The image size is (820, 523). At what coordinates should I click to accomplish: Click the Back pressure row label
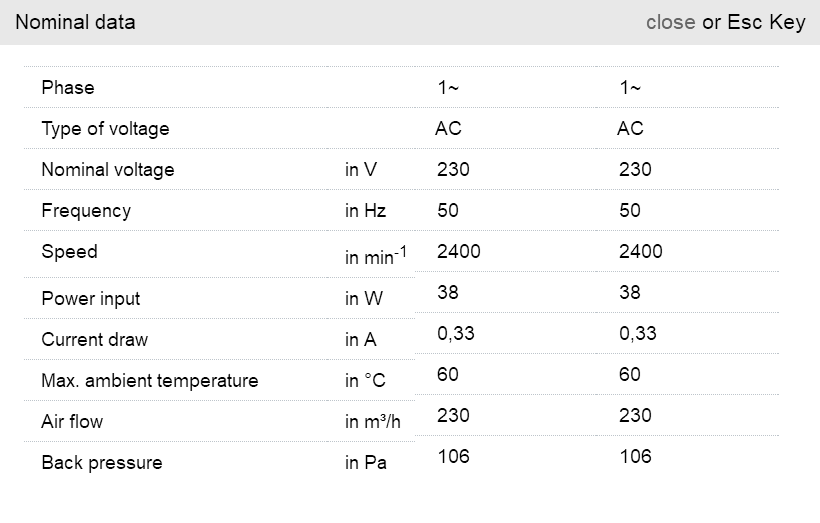coord(101,463)
